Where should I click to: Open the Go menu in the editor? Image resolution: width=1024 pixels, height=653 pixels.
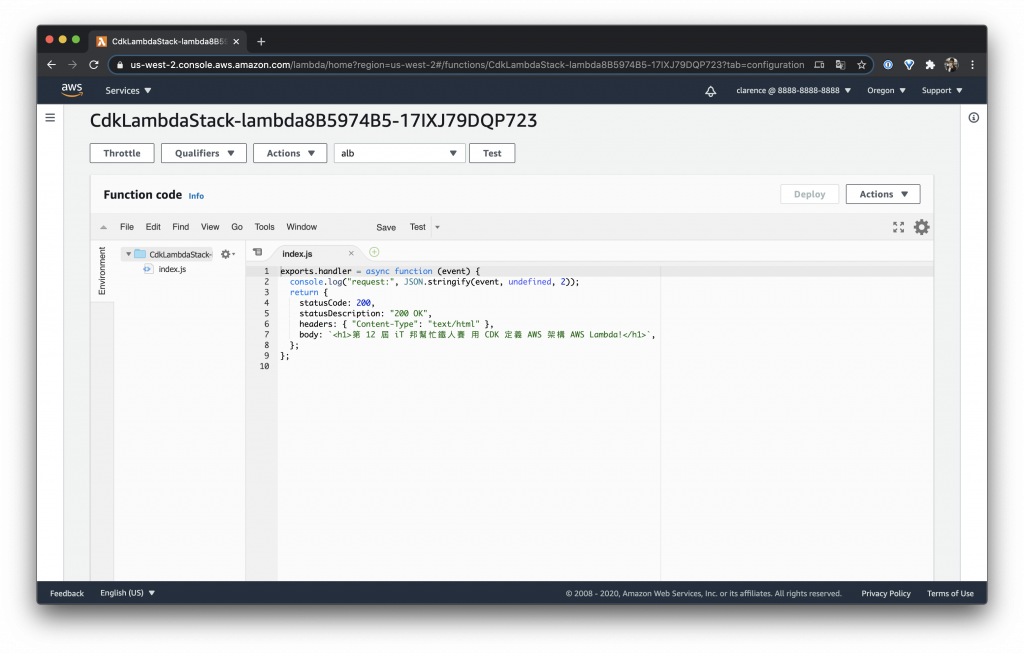pos(237,227)
